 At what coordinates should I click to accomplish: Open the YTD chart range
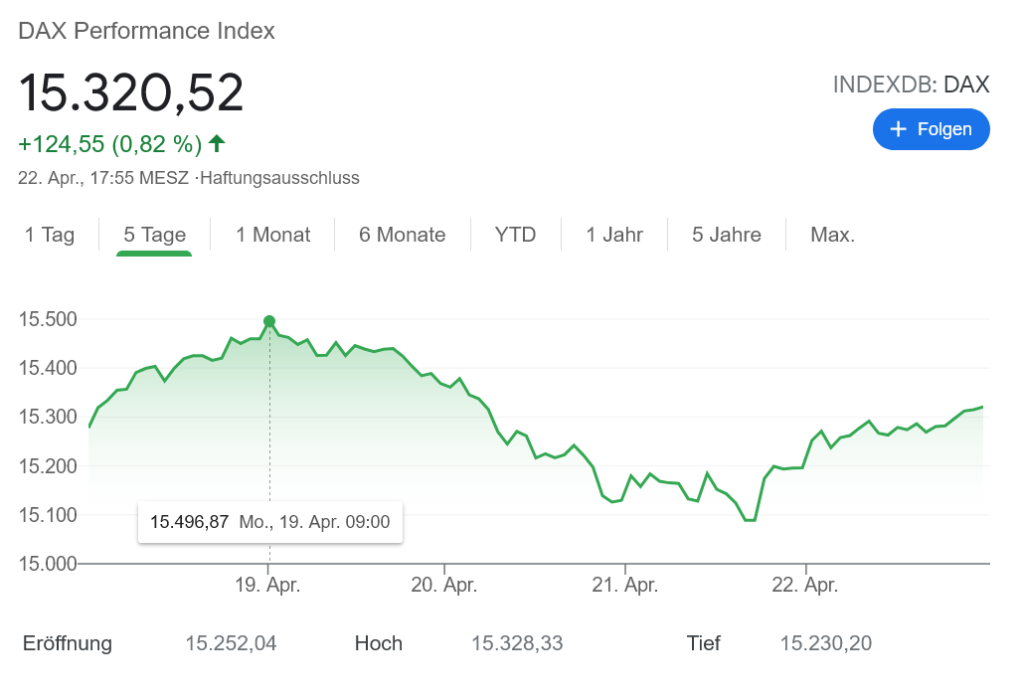[516, 235]
